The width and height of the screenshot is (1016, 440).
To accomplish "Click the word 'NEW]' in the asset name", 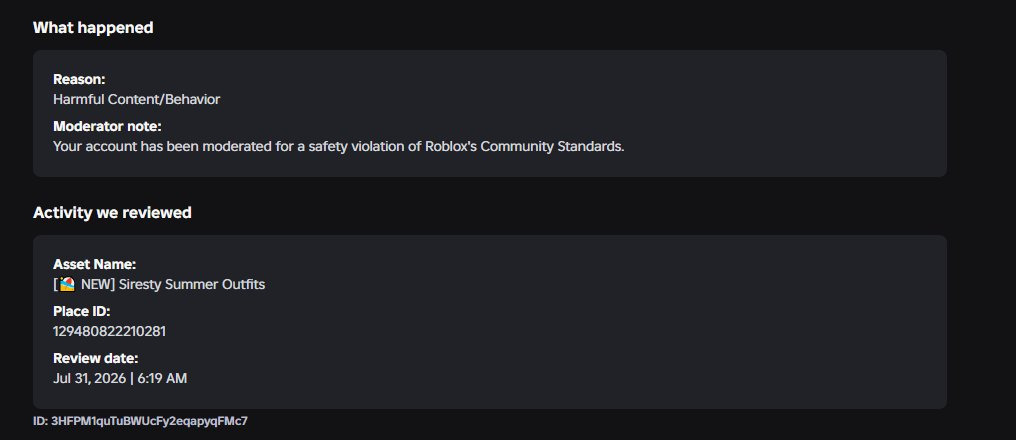I will point(98,284).
